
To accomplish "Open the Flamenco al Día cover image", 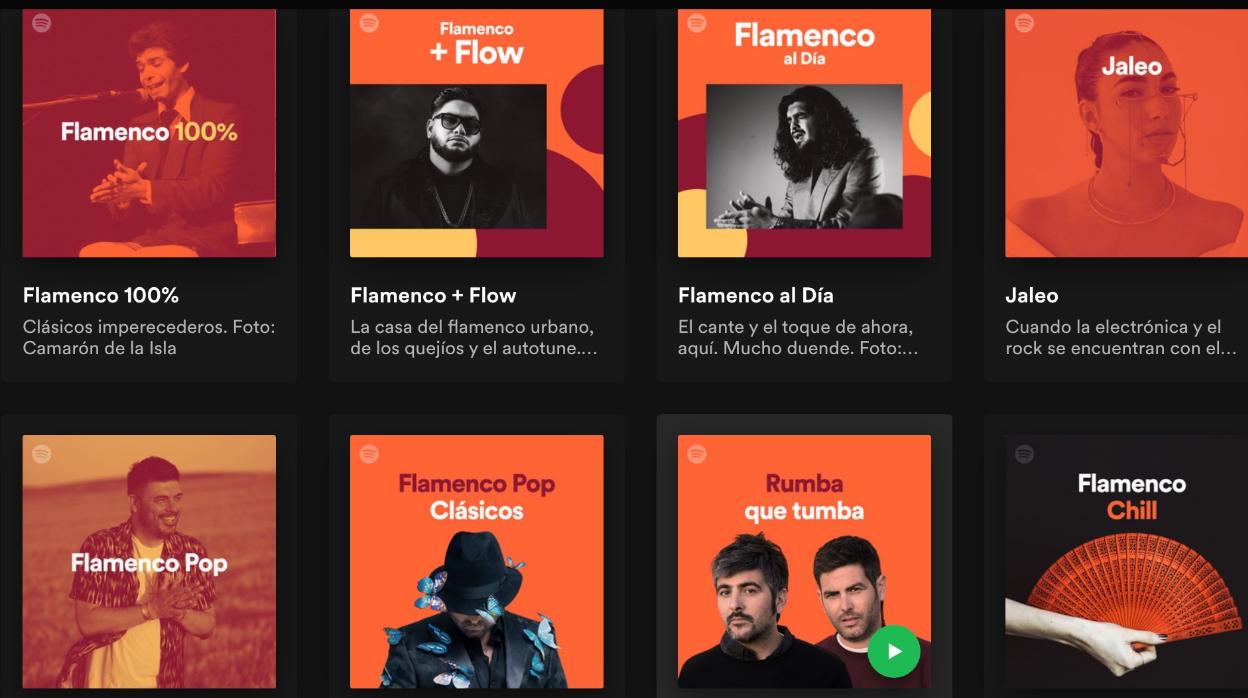I will coord(804,133).
